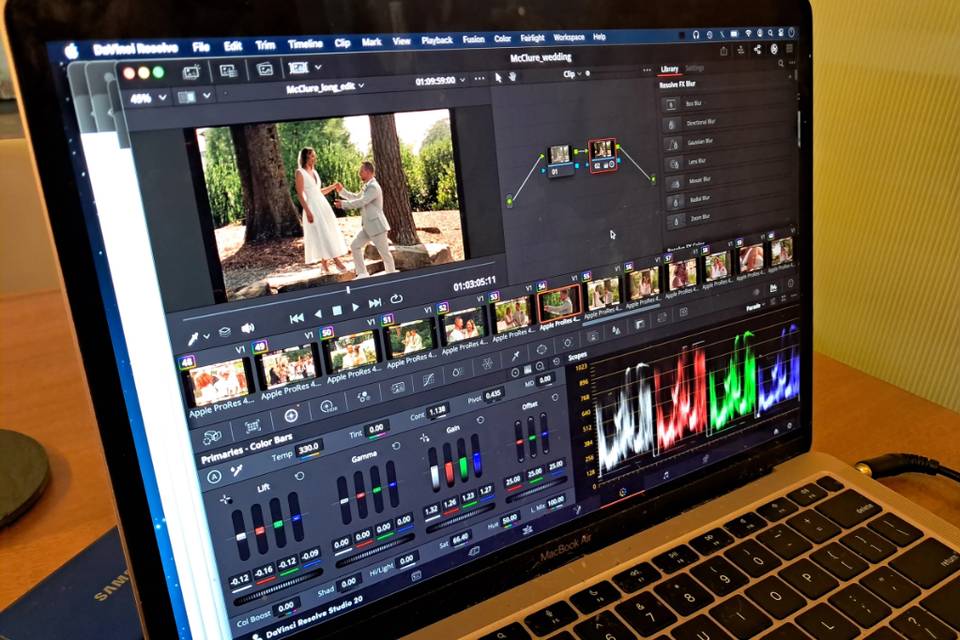
Task: Stop playback with the stop button
Action: (x=336, y=311)
